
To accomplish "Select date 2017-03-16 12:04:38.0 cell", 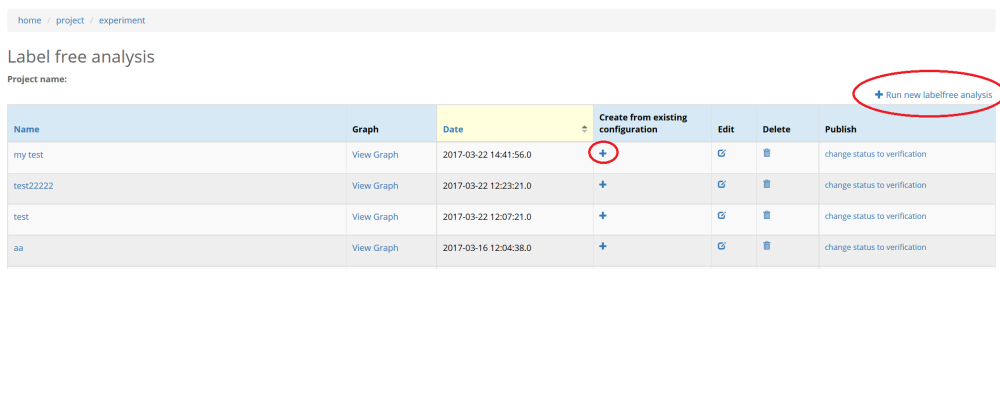I will 515,250.
